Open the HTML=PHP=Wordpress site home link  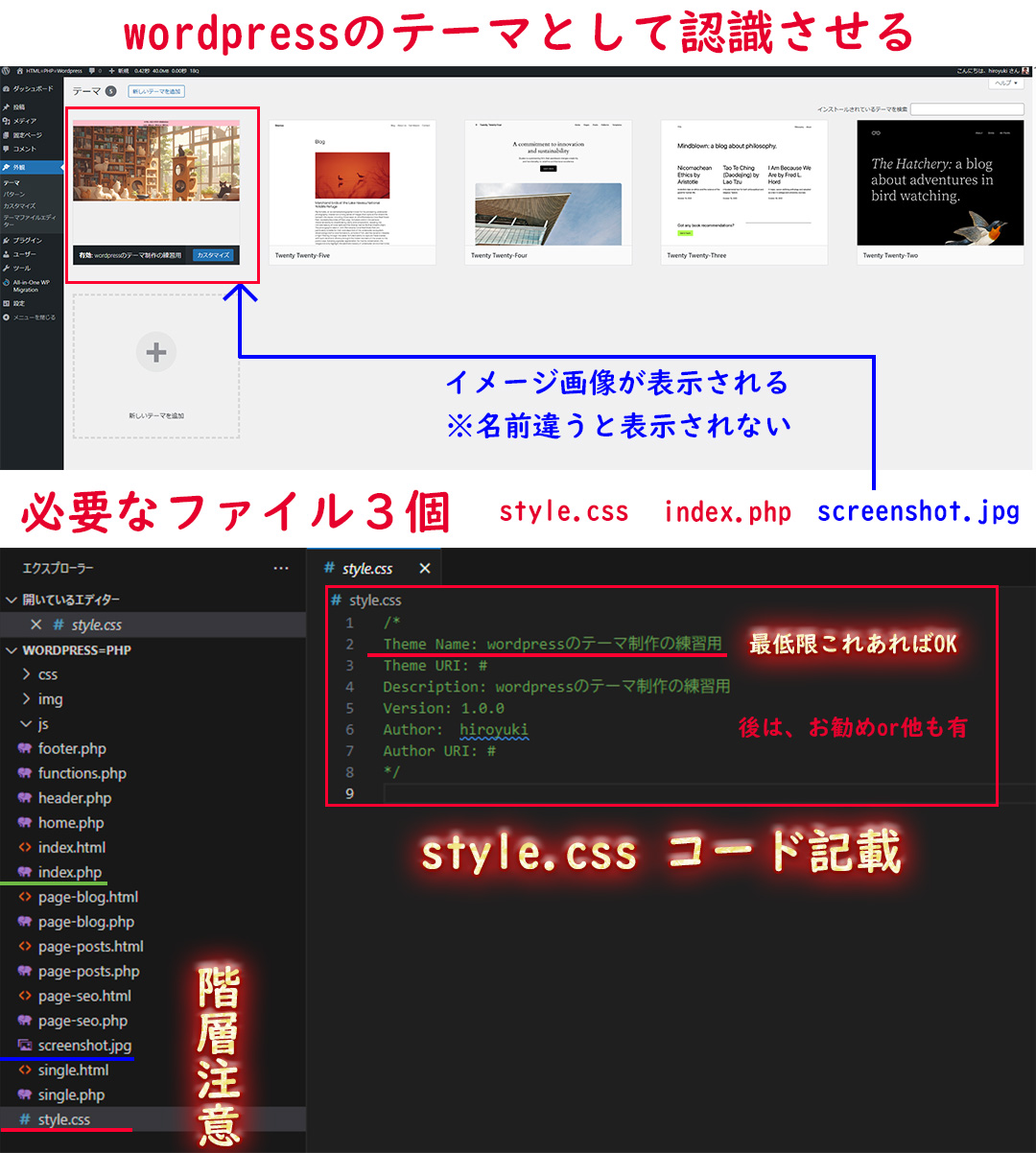point(50,71)
